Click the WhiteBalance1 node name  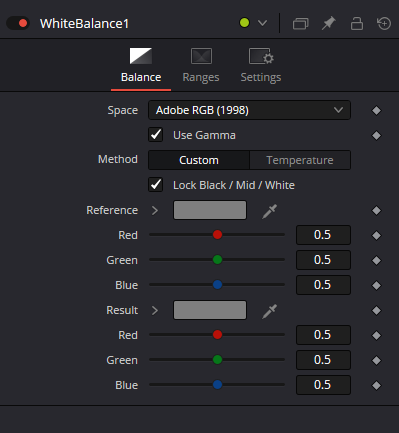point(84,24)
